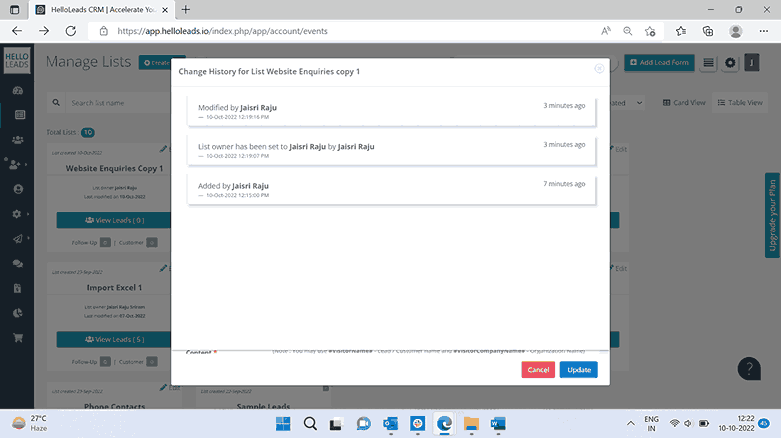Switch to Table View
The width and height of the screenshot is (781, 438).
tap(740, 103)
